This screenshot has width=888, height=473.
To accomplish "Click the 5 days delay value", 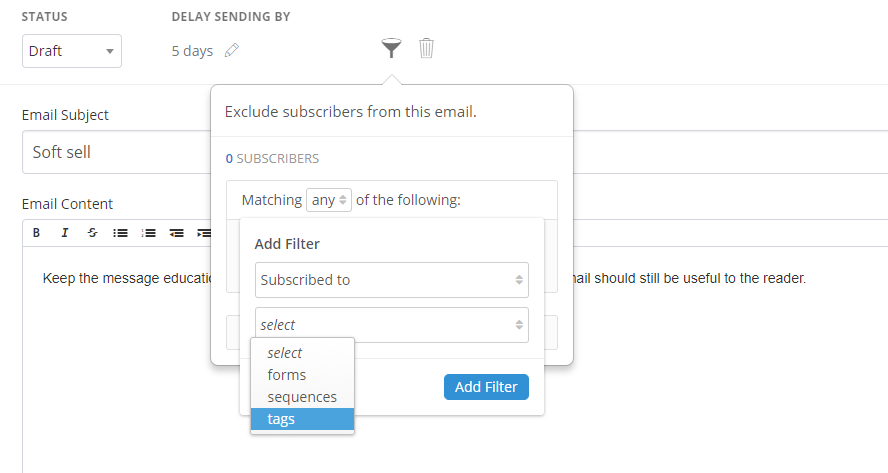I will 192,51.
